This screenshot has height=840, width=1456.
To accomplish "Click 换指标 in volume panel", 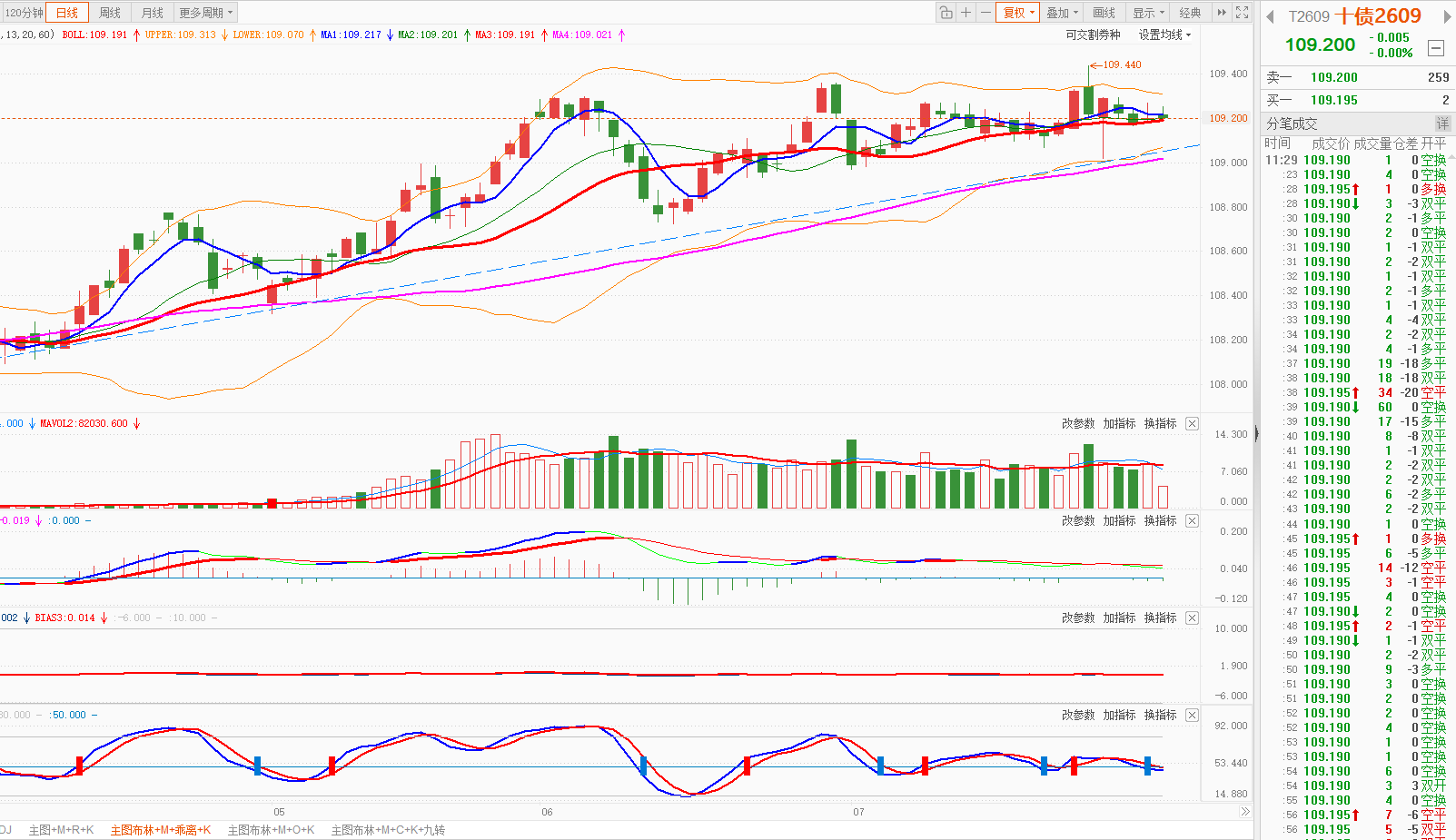I will [x=1160, y=423].
